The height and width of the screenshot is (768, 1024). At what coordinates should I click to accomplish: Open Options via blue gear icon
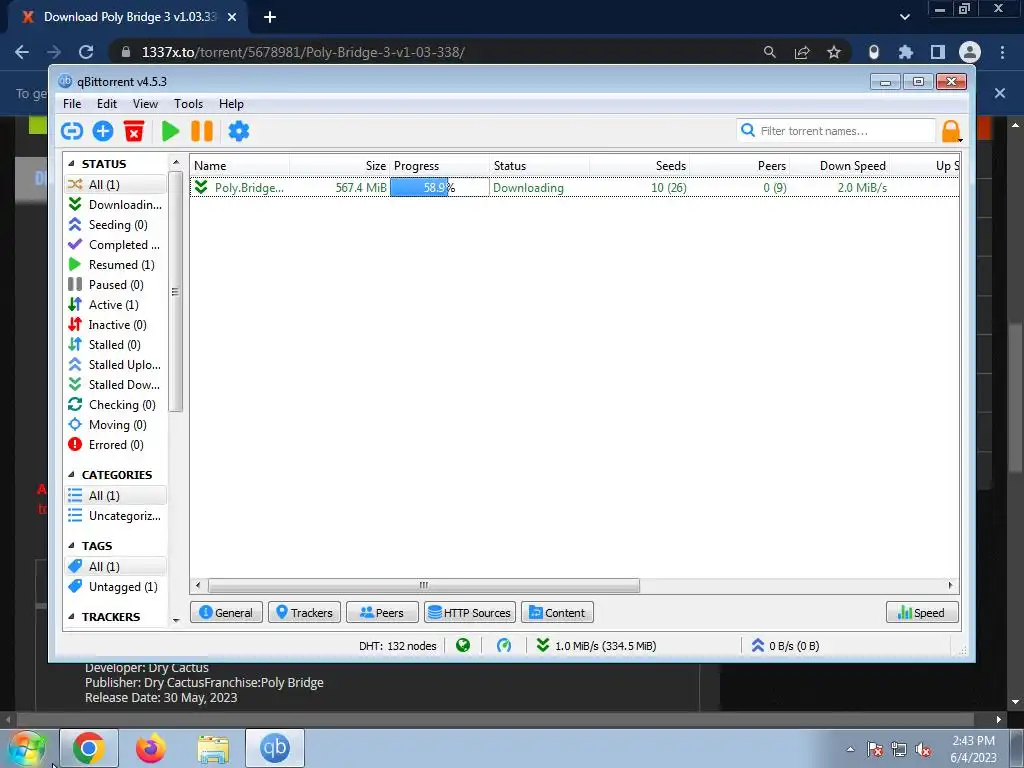point(238,131)
